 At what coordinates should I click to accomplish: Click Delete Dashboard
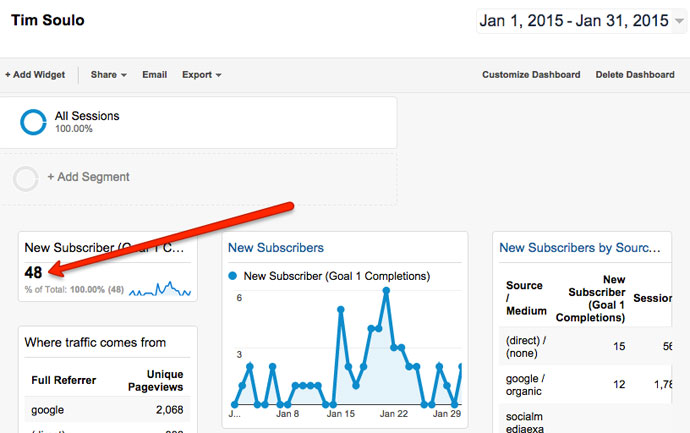[635, 75]
